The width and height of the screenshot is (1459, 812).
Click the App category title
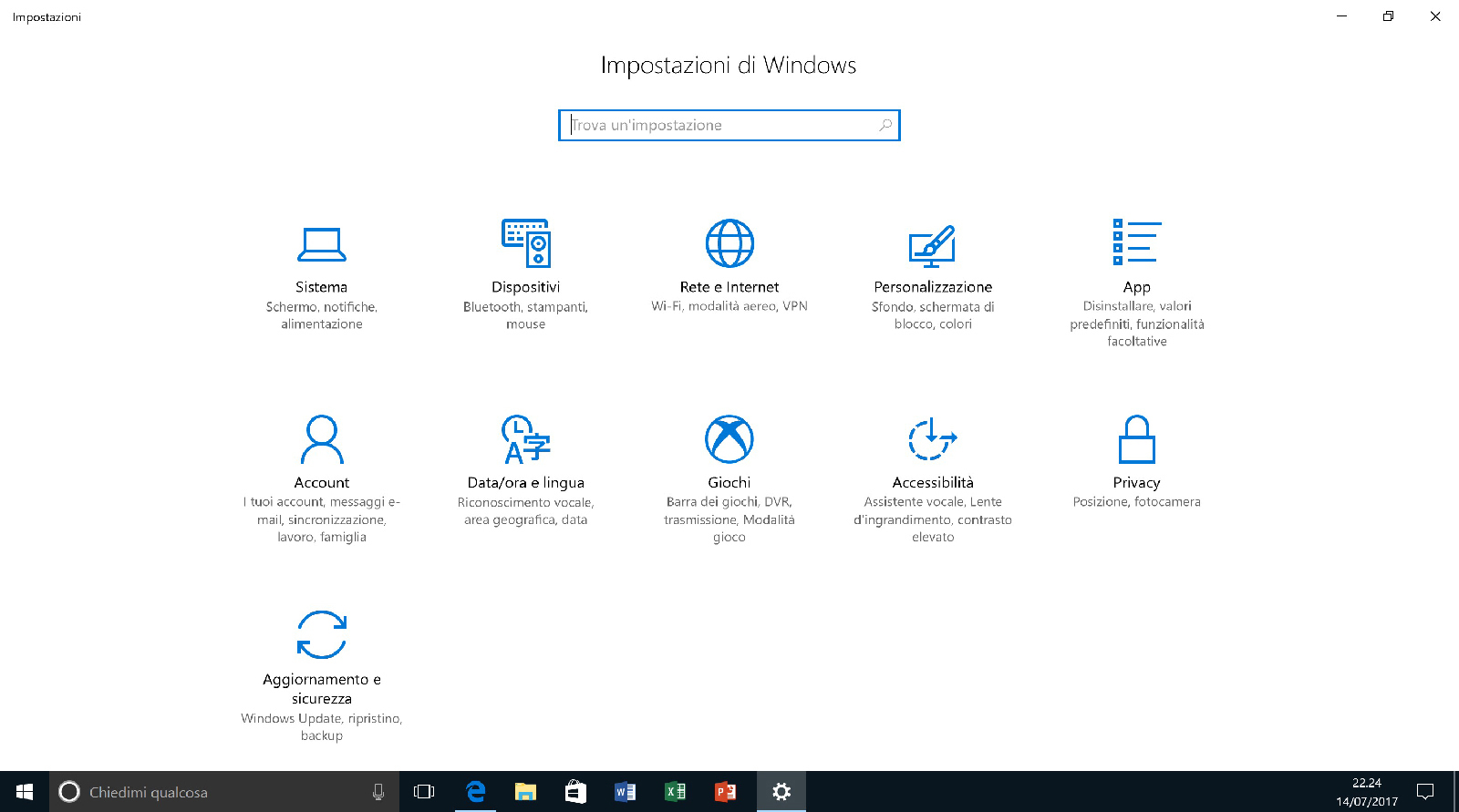tap(1137, 287)
